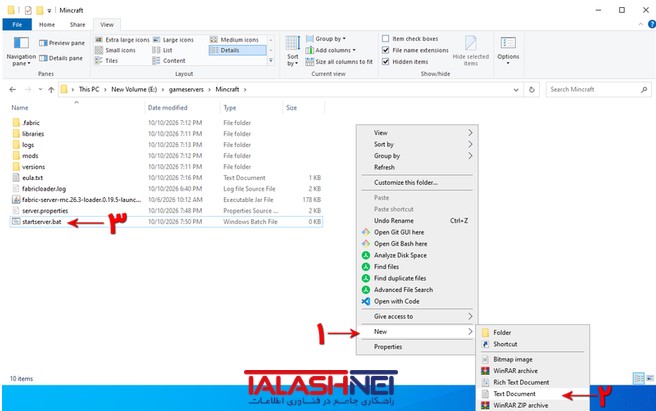Switch to the Share tab

pyautogui.click(x=77, y=25)
